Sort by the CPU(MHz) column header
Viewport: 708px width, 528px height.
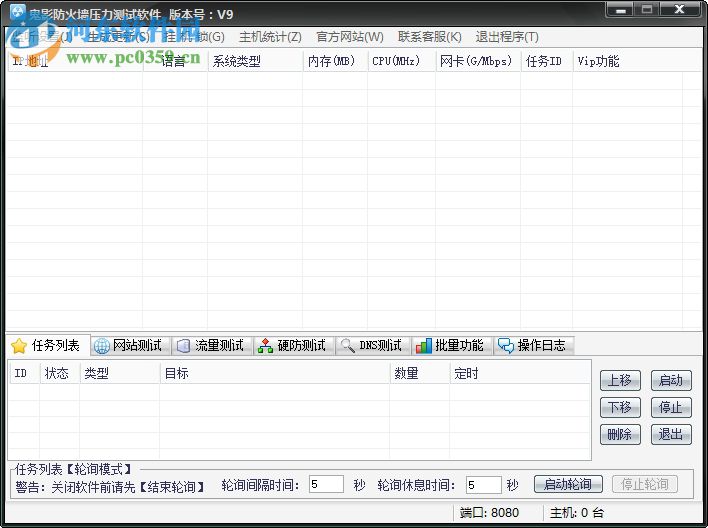(401, 61)
